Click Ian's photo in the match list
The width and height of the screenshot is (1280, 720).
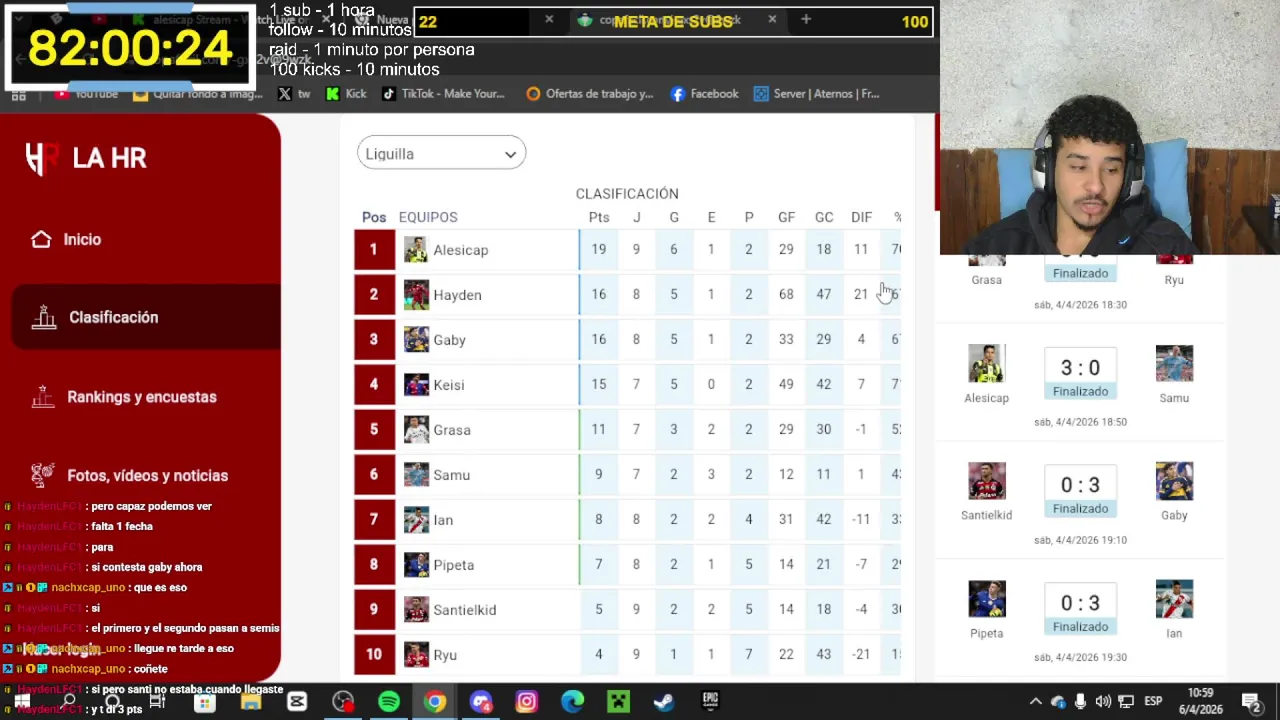[1174, 599]
